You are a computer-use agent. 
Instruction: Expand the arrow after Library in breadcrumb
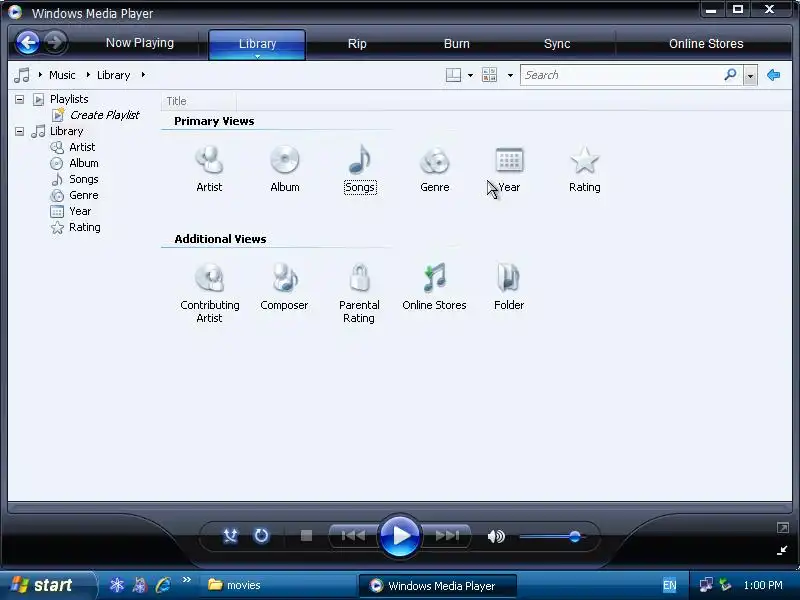(143, 75)
